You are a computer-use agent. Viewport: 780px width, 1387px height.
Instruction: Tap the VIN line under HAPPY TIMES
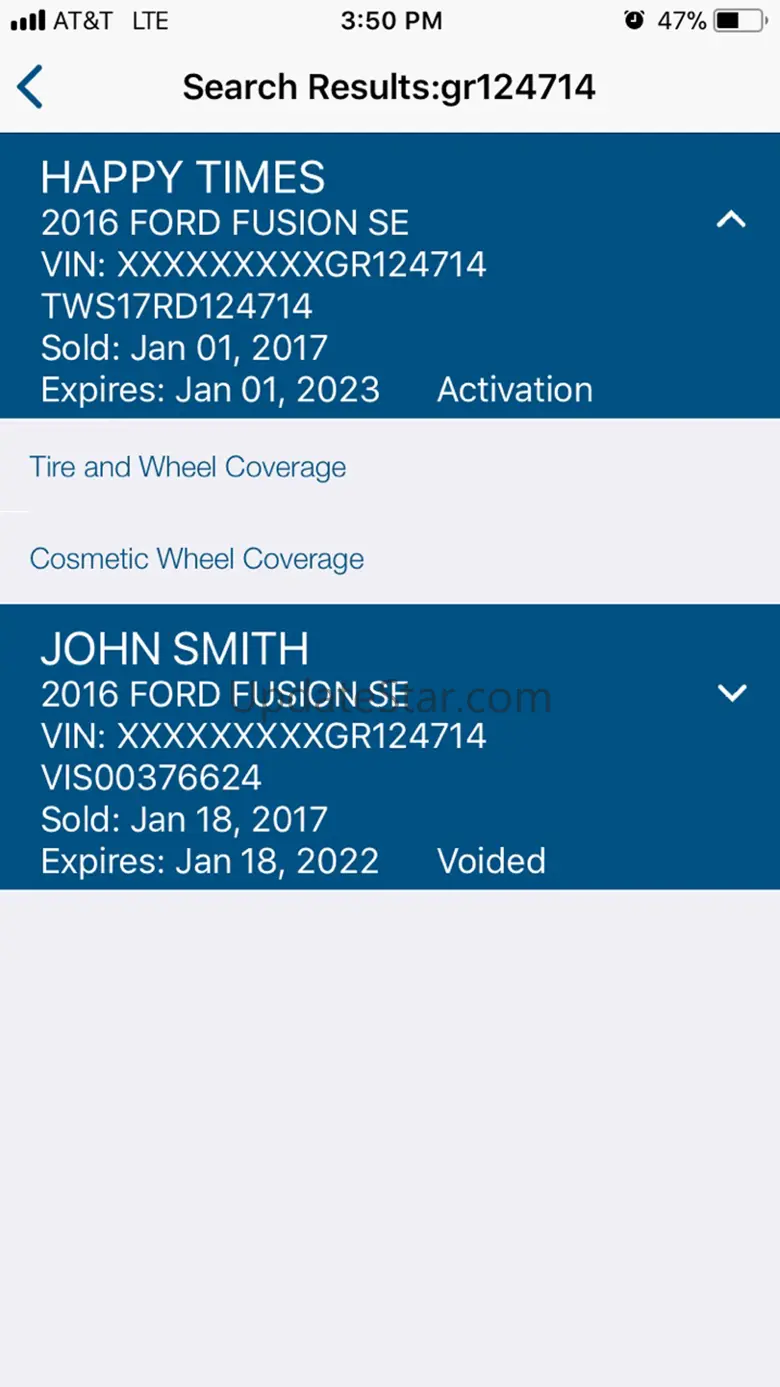(x=263, y=264)
